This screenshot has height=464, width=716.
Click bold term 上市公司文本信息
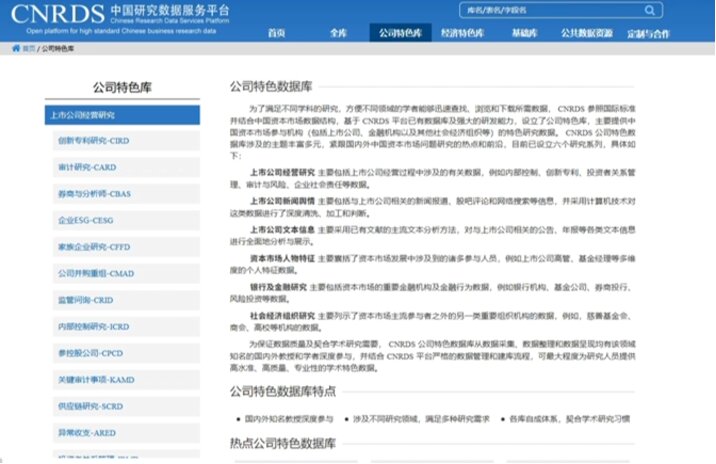click(282, 230)
